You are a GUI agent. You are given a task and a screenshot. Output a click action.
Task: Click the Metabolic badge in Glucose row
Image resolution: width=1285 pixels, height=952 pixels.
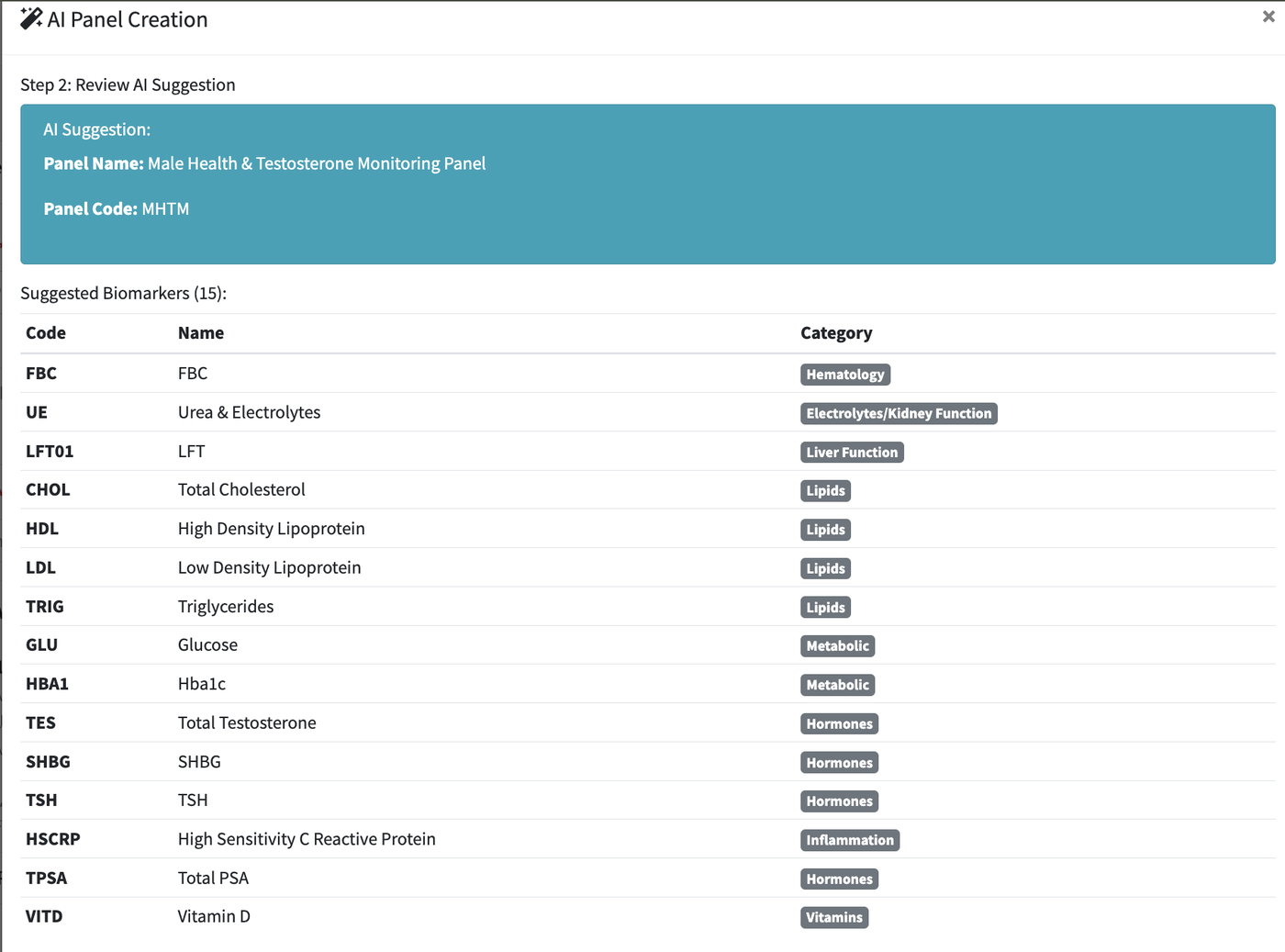(x=837, y=646)
